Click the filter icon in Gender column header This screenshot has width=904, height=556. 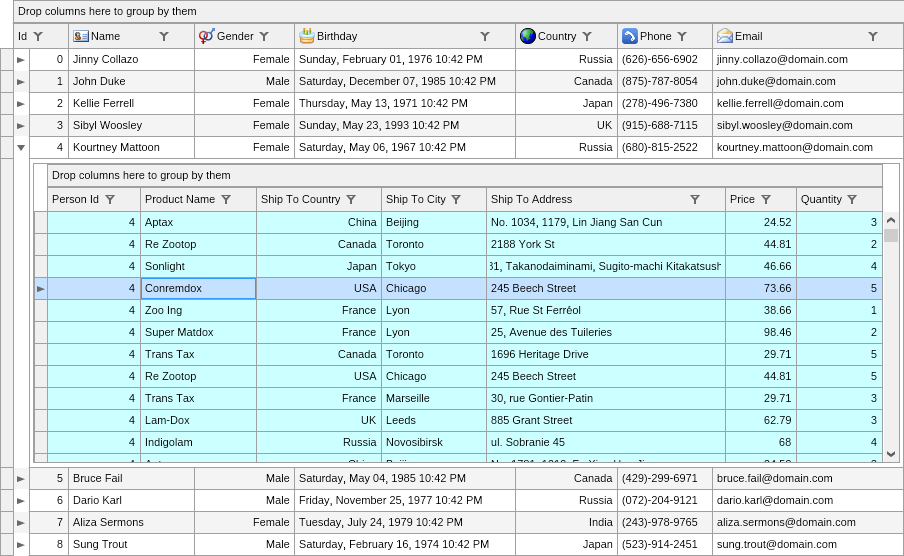(x=264, y=36)
